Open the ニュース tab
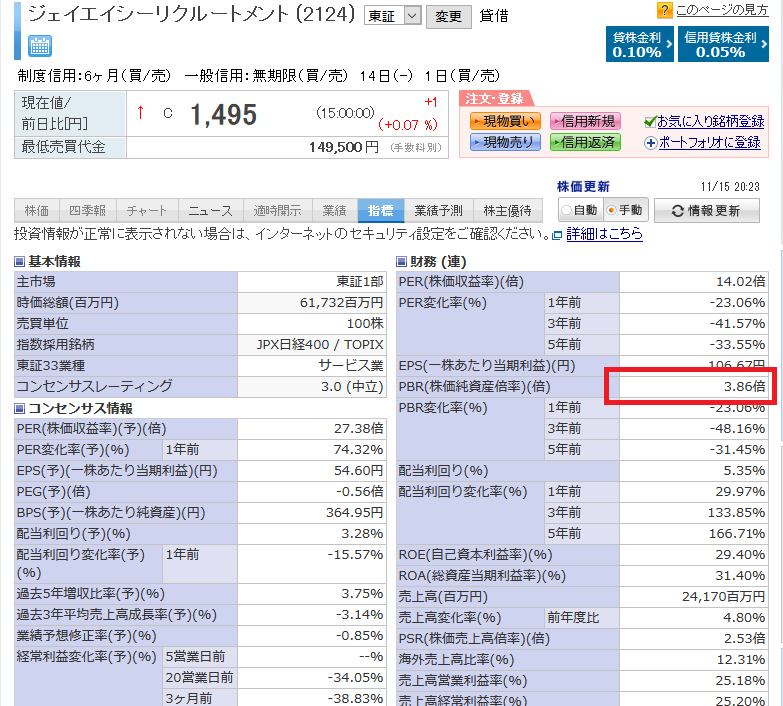This screenshot has width=783, height=706. [x=210, y=211]
